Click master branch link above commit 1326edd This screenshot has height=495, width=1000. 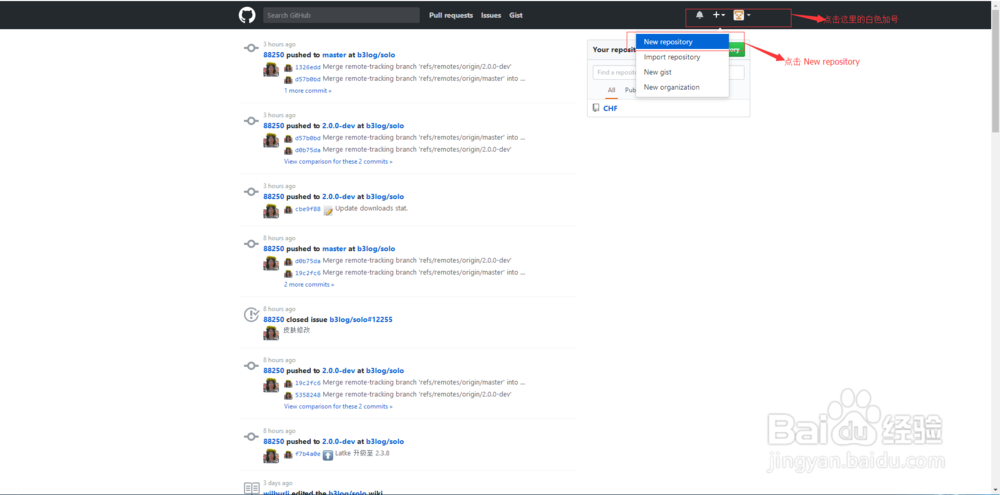tap(334, 55)
